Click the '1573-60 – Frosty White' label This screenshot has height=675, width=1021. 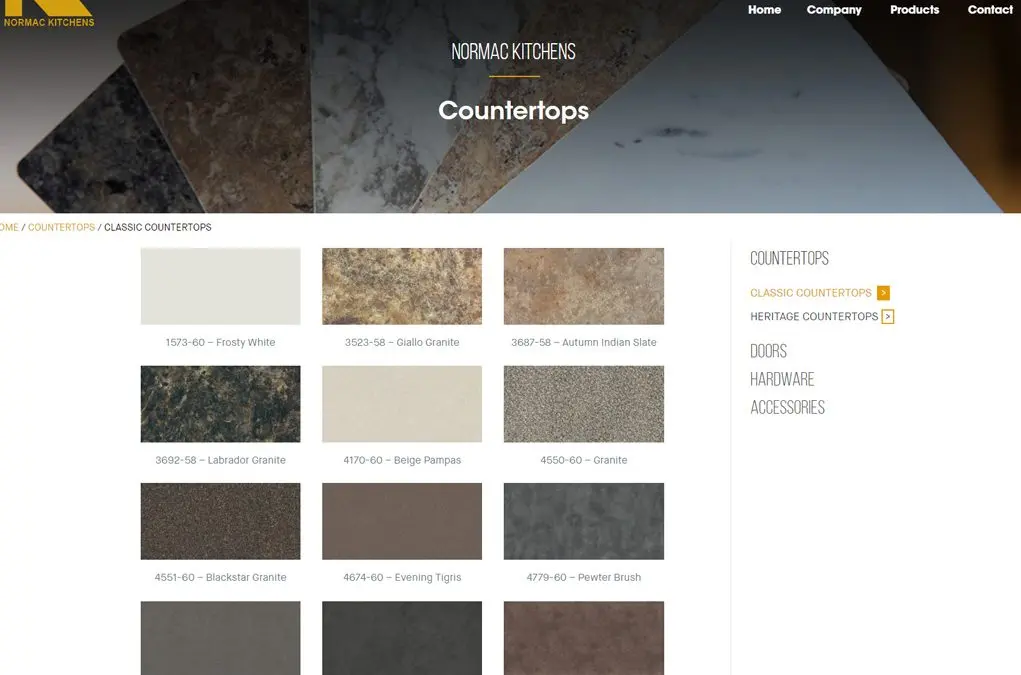220,342
